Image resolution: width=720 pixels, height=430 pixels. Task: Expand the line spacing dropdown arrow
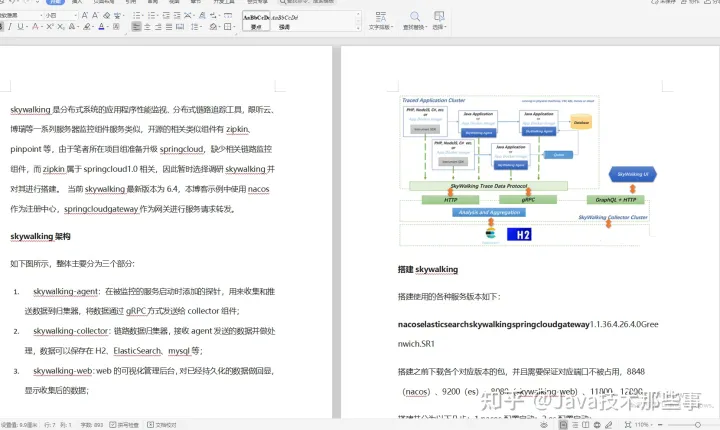(201, 27)
